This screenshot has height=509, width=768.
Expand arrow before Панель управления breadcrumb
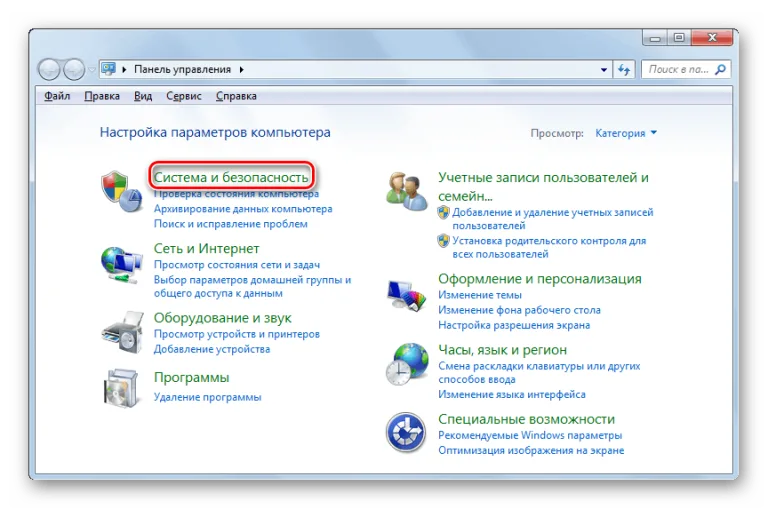pos(124,70)
